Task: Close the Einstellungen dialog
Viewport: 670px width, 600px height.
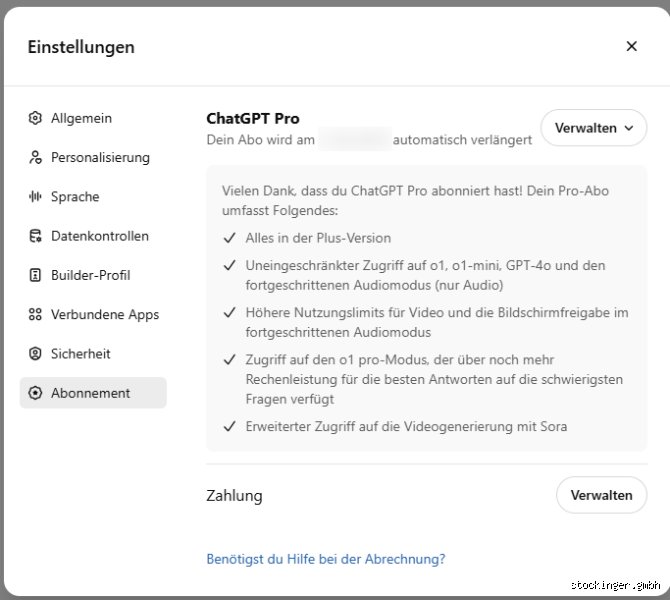Action: point(632,46)
